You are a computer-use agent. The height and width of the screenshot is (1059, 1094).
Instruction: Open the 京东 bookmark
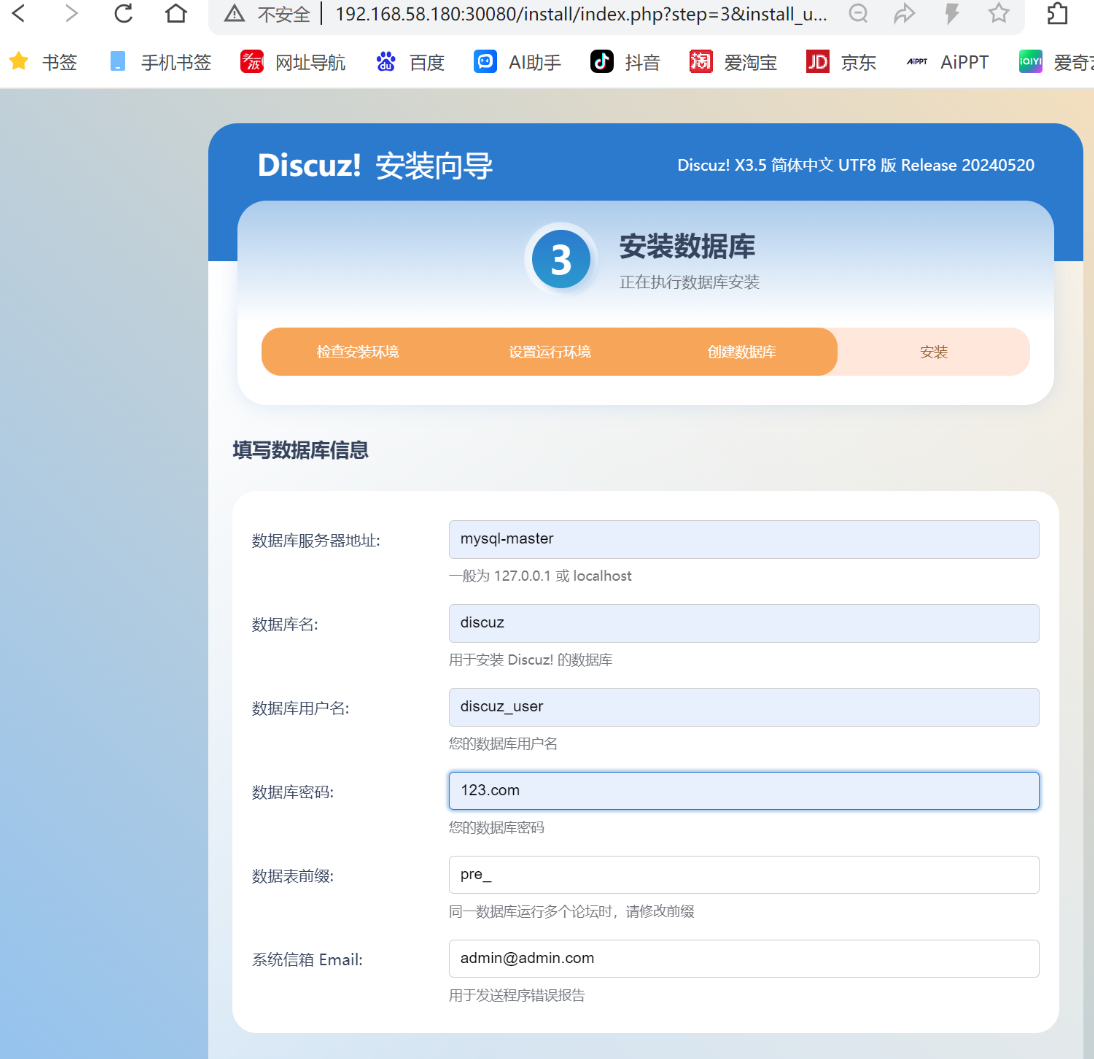pyautogui.click(x=841, y=62)
